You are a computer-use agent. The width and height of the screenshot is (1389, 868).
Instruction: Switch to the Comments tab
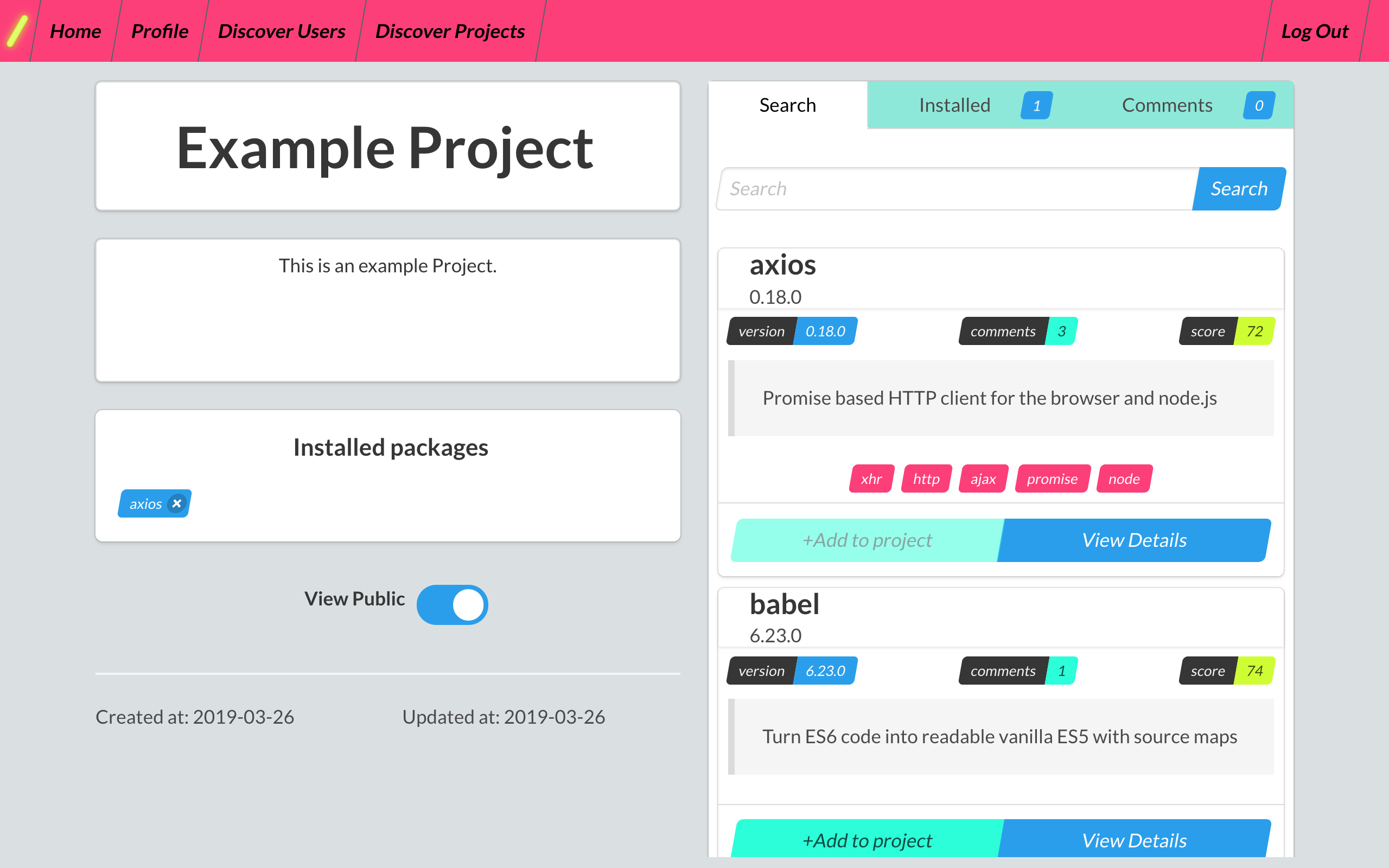[1167, 105]
